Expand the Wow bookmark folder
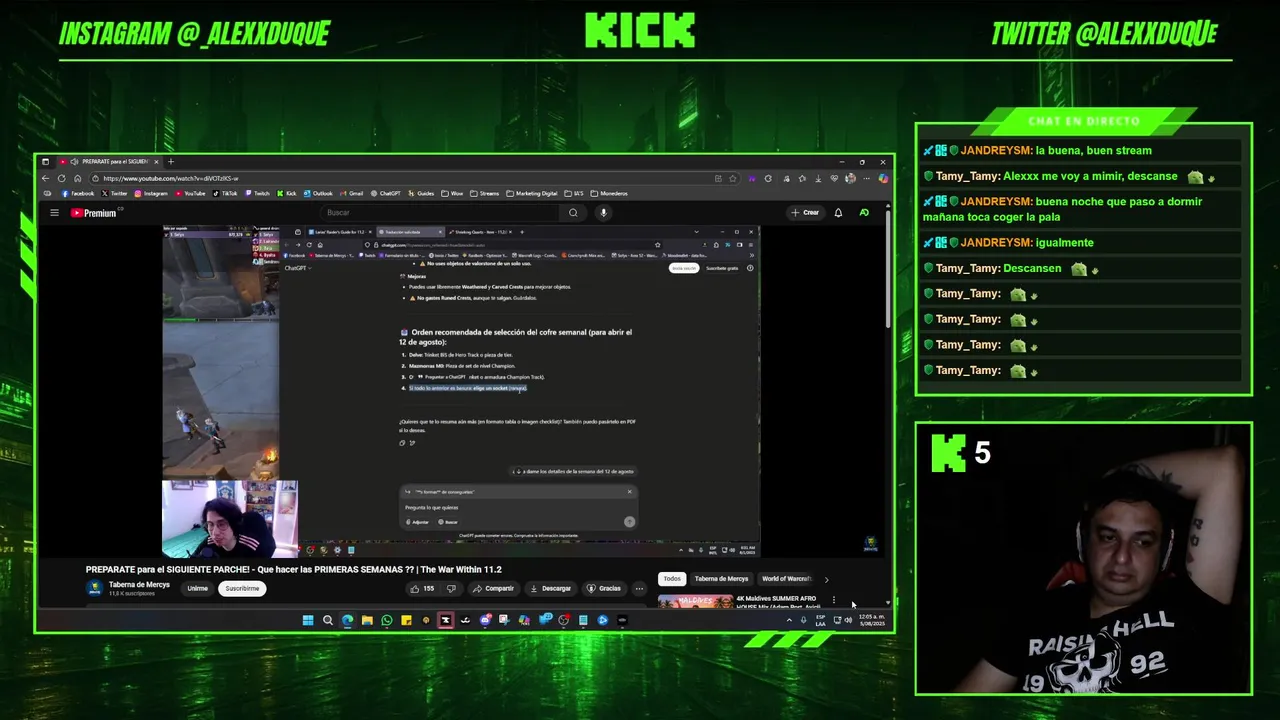The image size is (1280, 720). [x=452, y=193]
